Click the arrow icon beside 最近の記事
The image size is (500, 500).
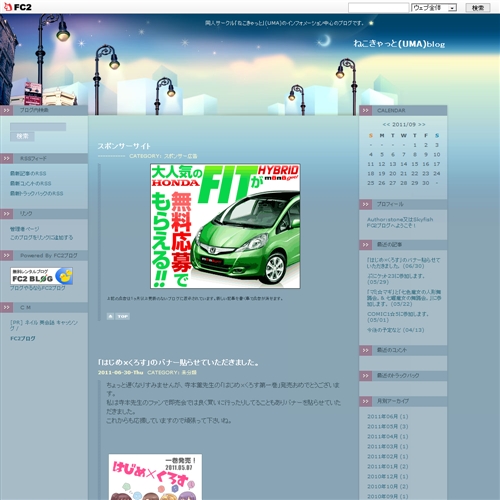click(365, 245)
